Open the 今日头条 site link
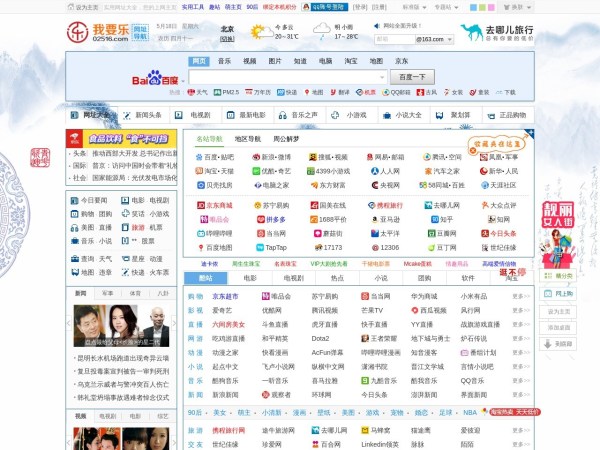Image resolution: width=600 pixels, height=450 pixels. [x=499, y=233]
